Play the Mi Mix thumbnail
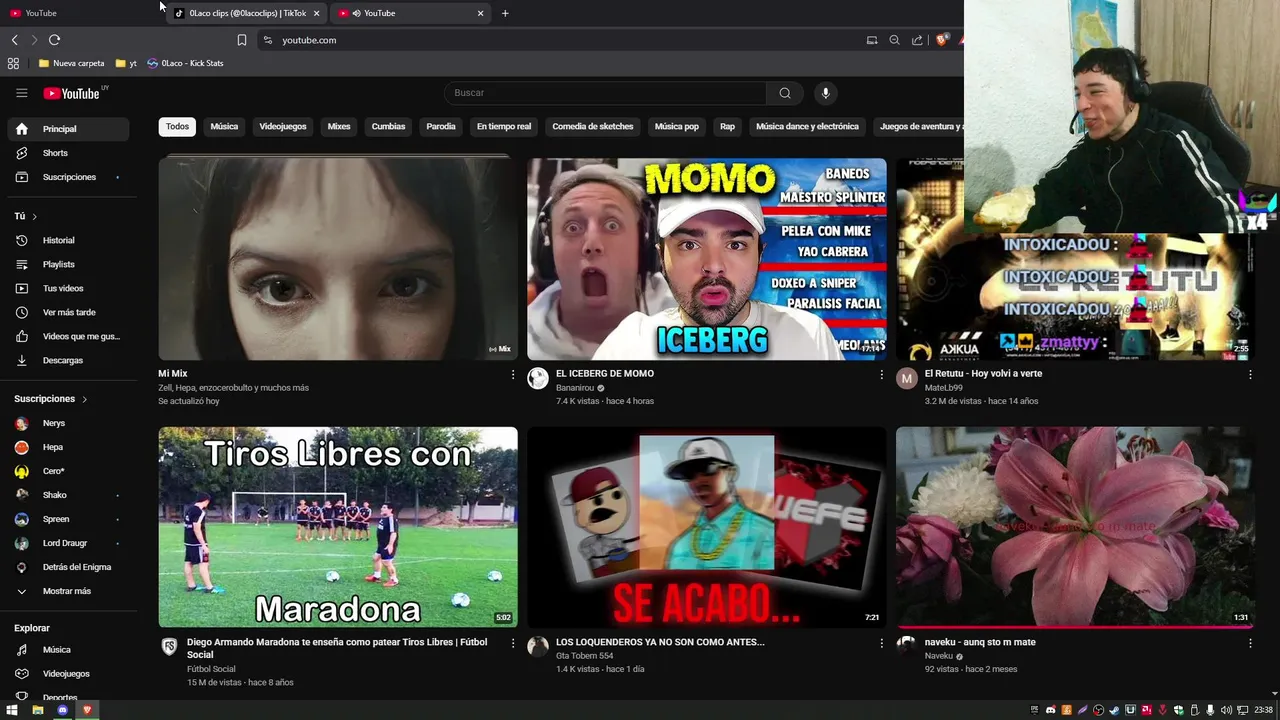This screenshot has height=720, width=1280. click(338, 258)
